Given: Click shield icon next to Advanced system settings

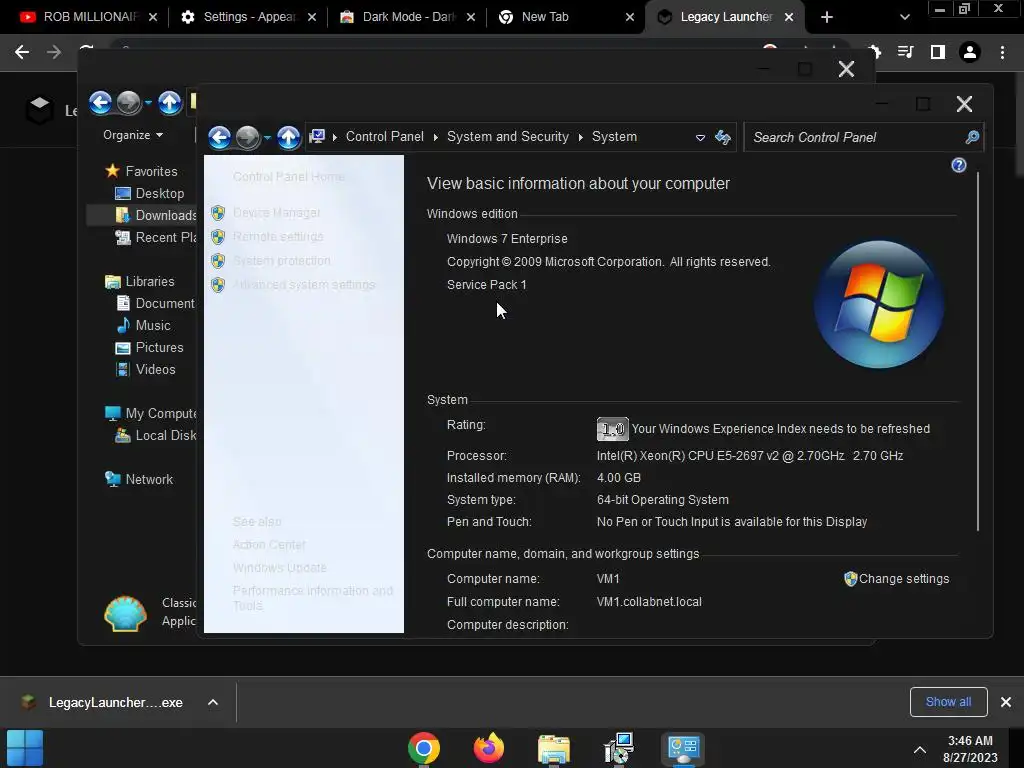Looking at the screenshot, I should tap(218, 285).
